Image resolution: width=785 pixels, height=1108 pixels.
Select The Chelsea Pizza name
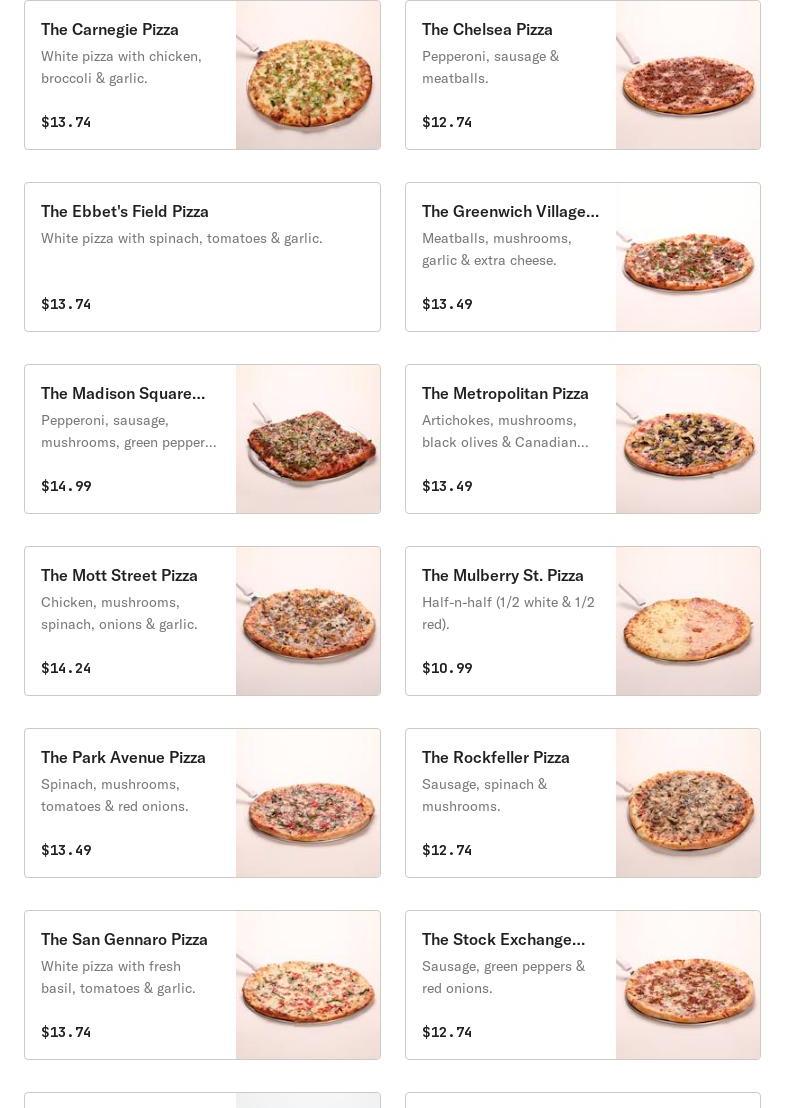487,30
